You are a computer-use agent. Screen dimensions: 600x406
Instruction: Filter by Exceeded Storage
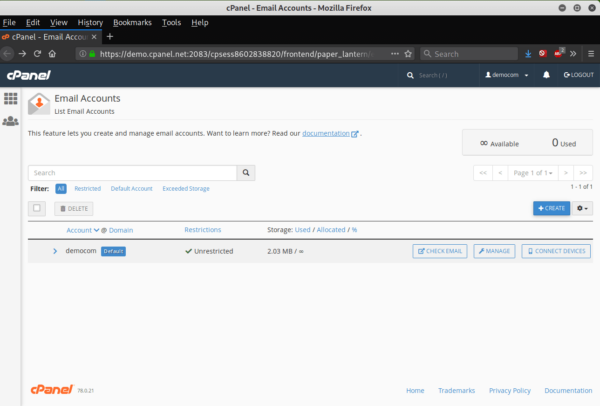coord(186,189)
